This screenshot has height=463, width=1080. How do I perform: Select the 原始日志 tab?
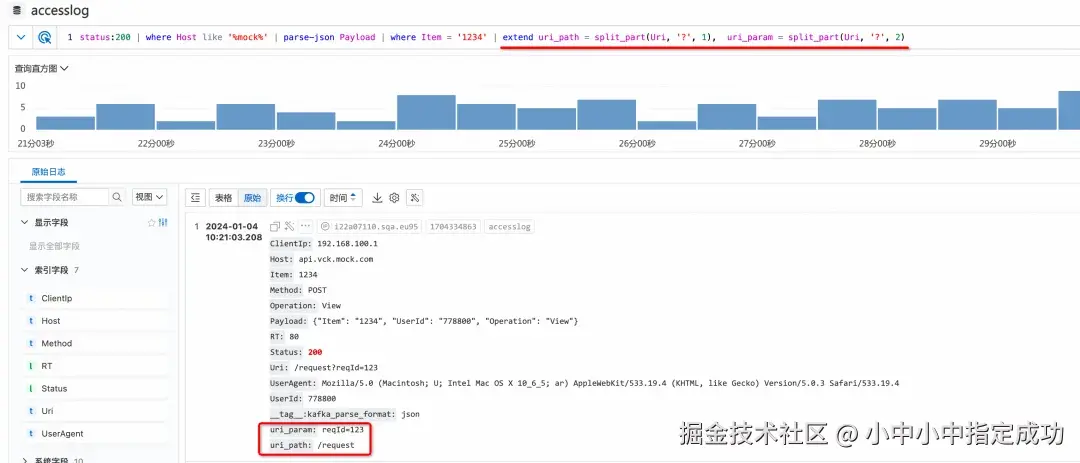(48, 172)
